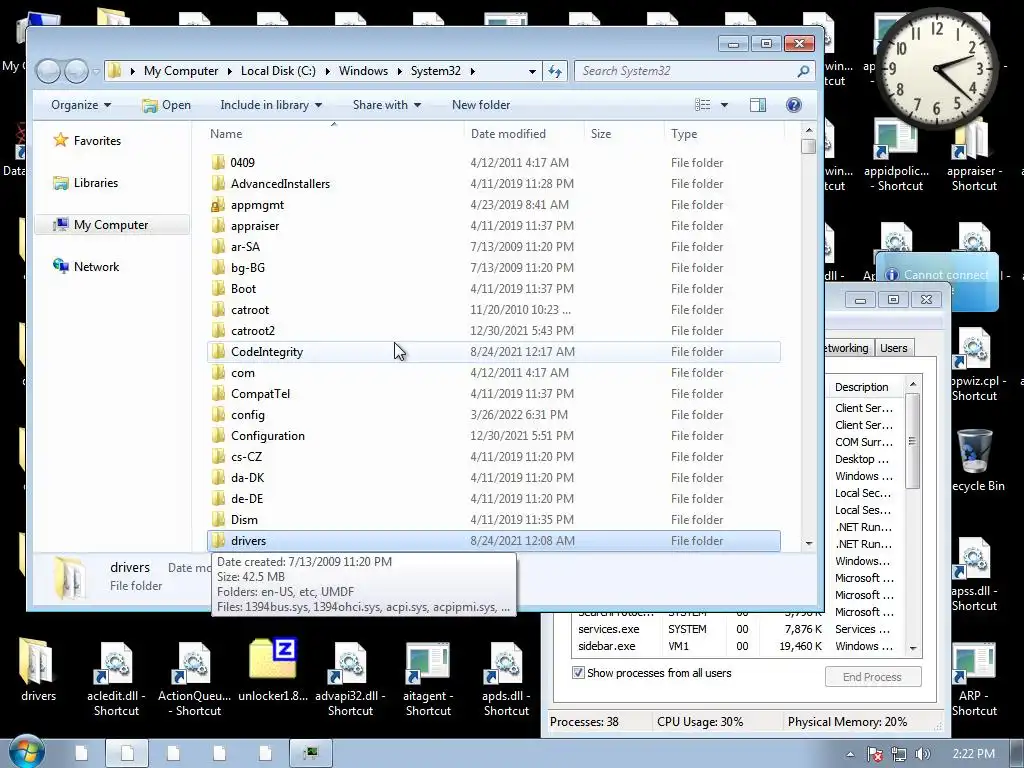Click Windows in the breadcrumb path
Viewport: 1024px width, 768px height.
363,71
